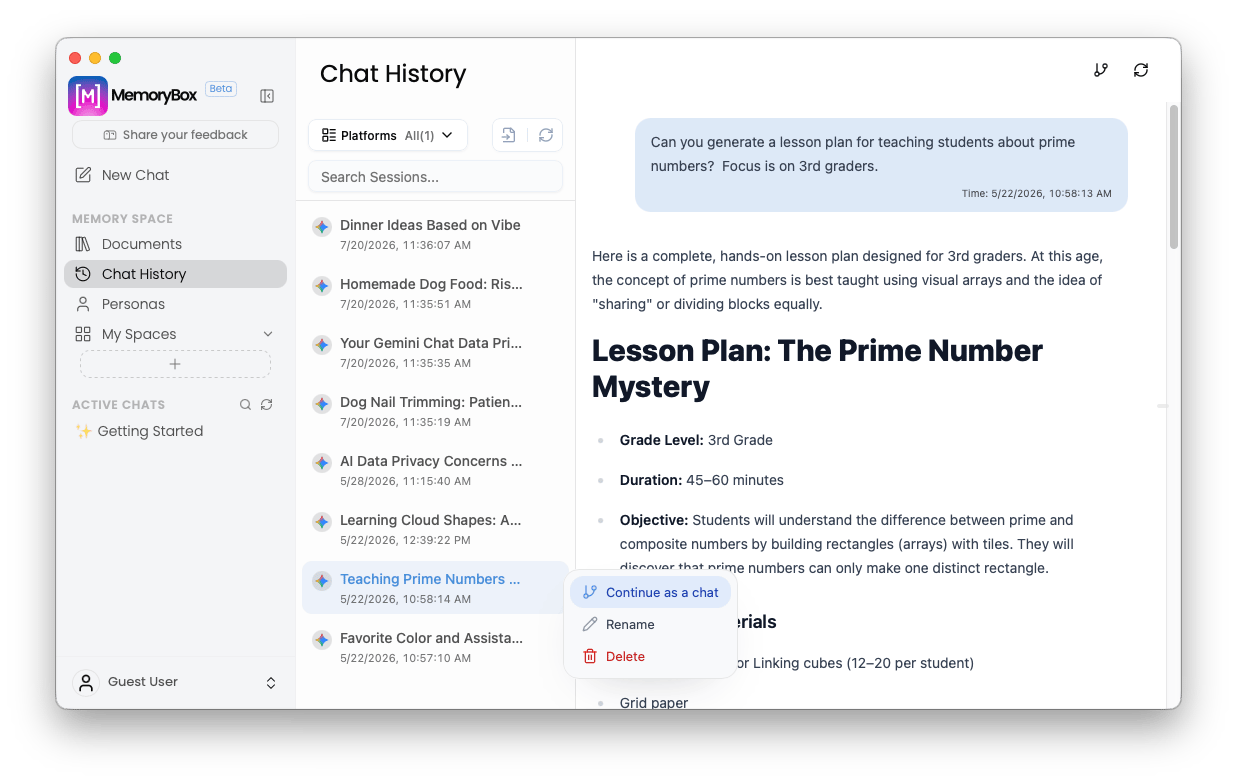The image size is (1237, 783).
Task: Click the New Chat pencil icon
Action: (x=83, y=175)
